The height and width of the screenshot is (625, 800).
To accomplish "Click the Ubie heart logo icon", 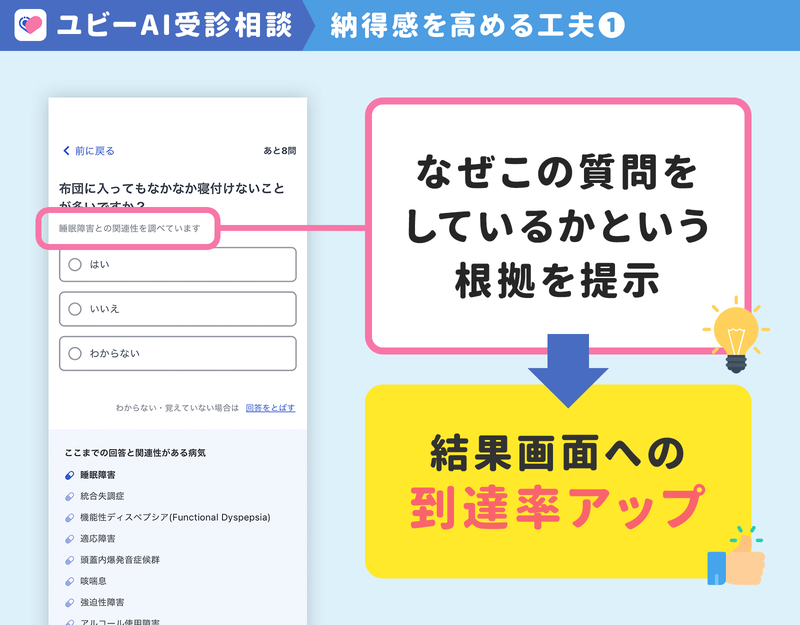I will pos(30,24).
